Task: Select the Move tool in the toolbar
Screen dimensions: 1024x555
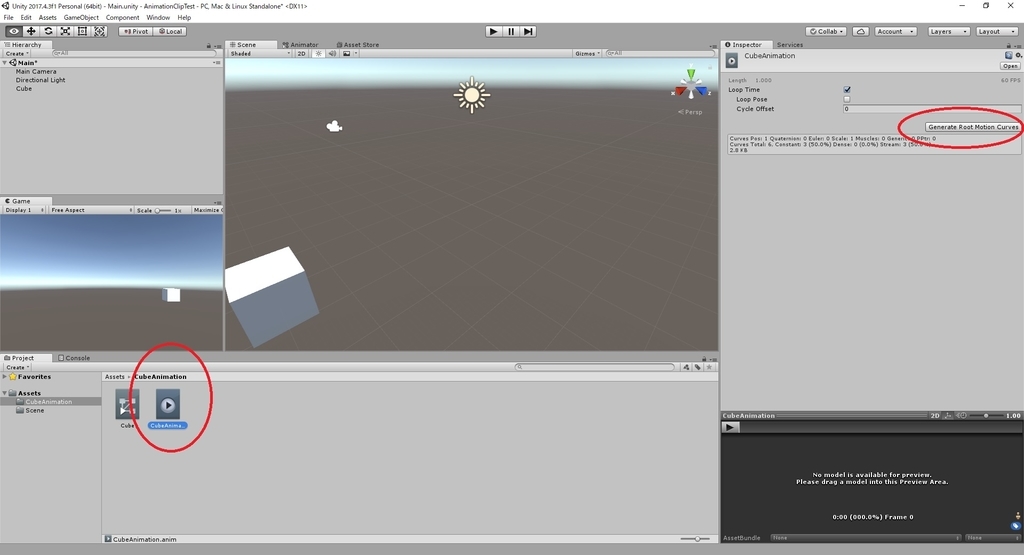Action: 31,31
